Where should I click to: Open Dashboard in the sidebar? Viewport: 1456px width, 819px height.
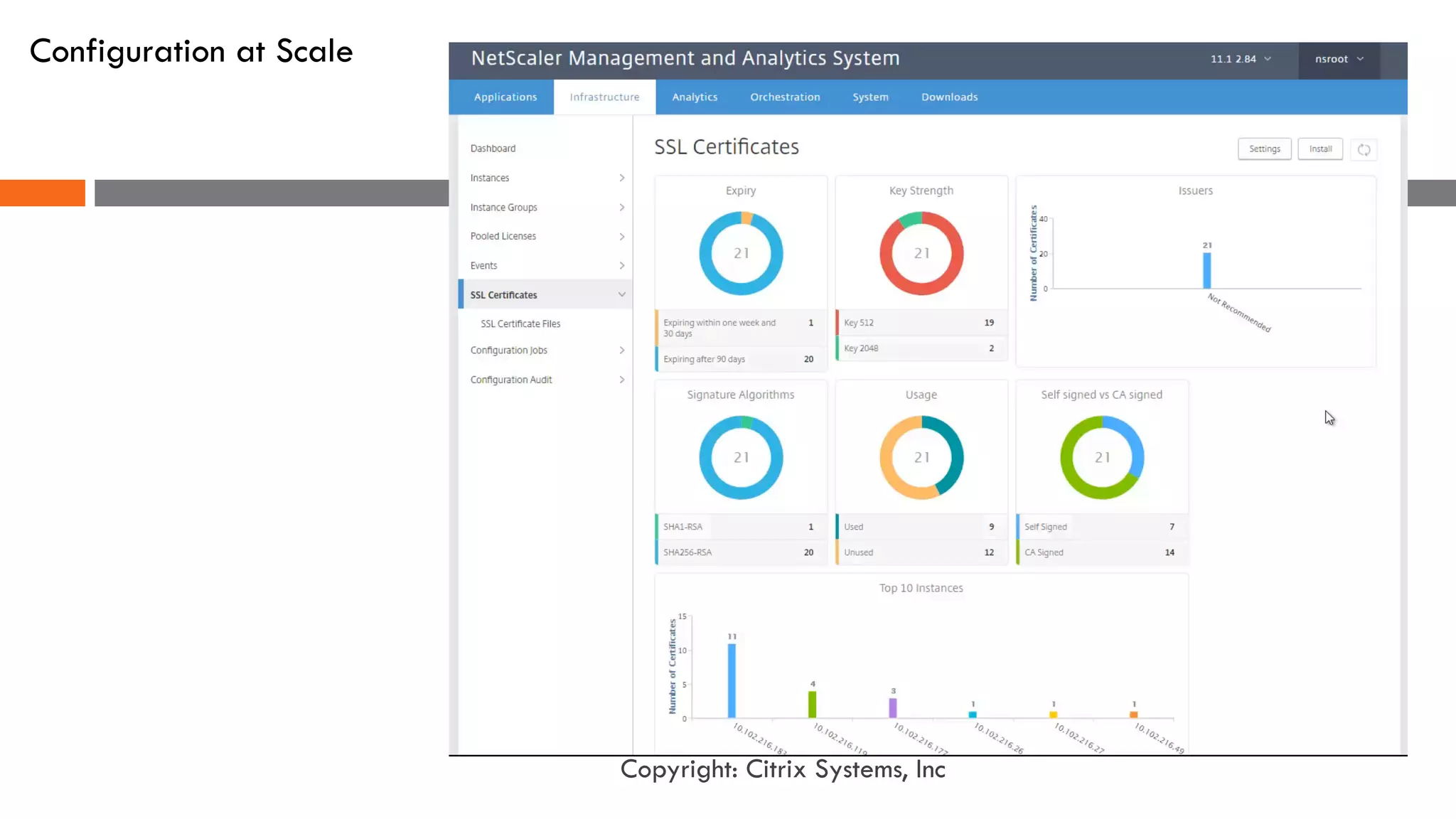(x=493, y=148)
